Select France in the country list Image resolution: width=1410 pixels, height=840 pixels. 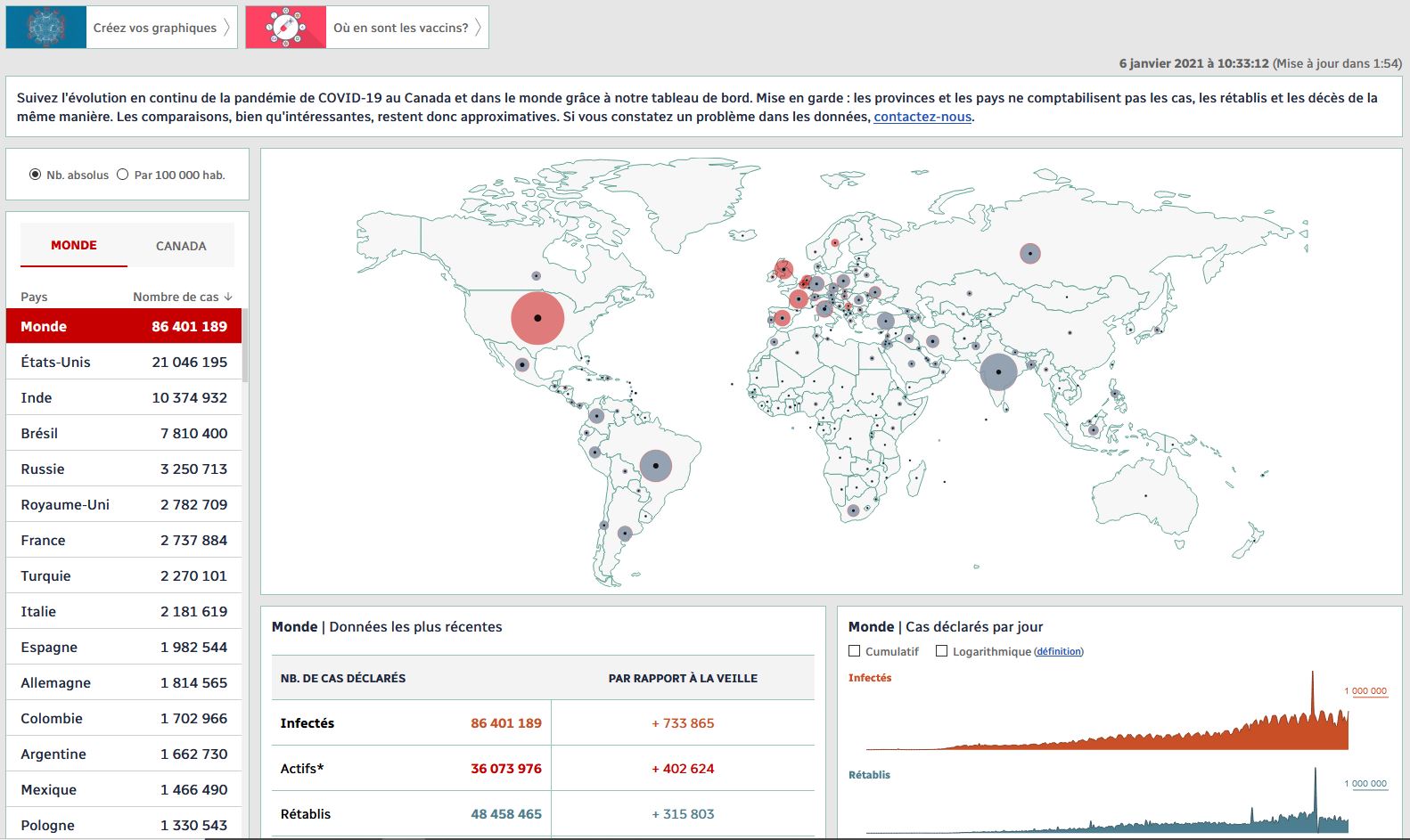coord(124,540)
